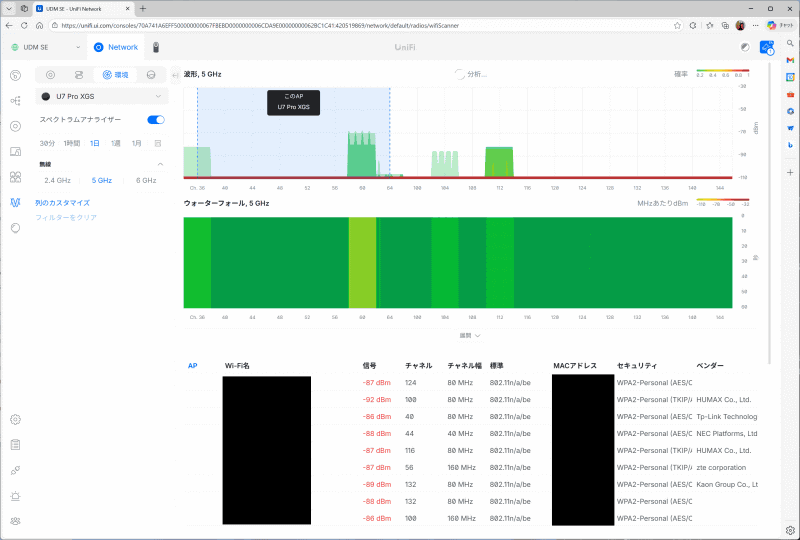Click 列のカスタマイズ link
This screenshot has height=540, width=800.
click(x=62, y=203)
